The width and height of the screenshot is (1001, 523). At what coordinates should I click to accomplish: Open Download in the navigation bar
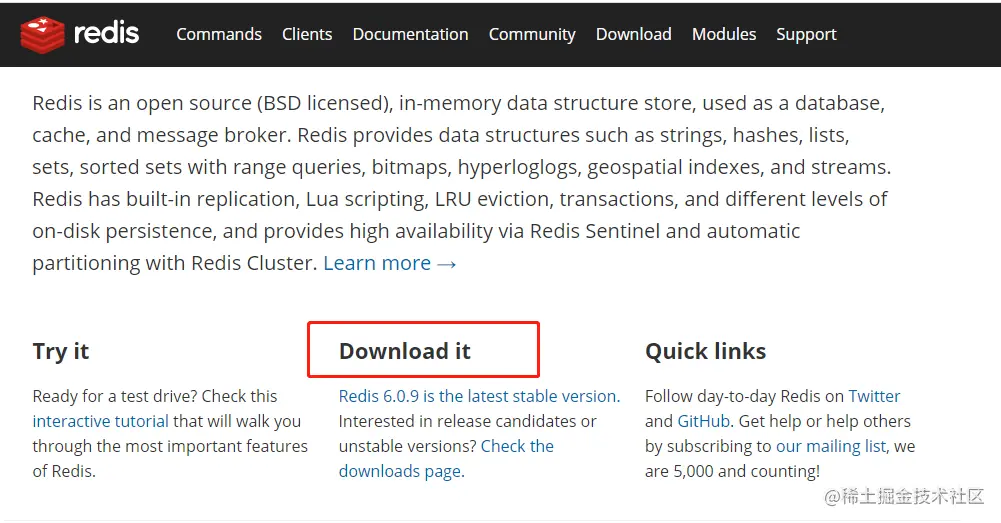coord(633,34)
